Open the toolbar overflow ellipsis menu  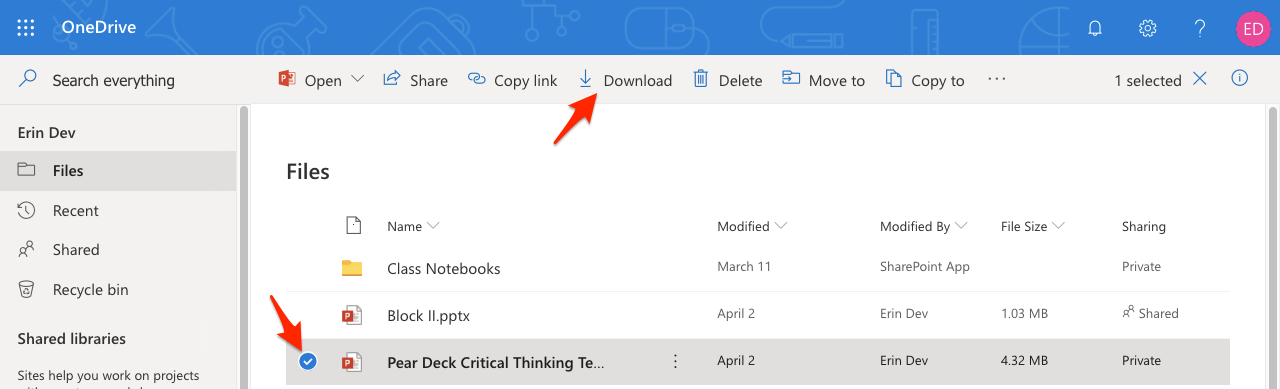[996, 80]
